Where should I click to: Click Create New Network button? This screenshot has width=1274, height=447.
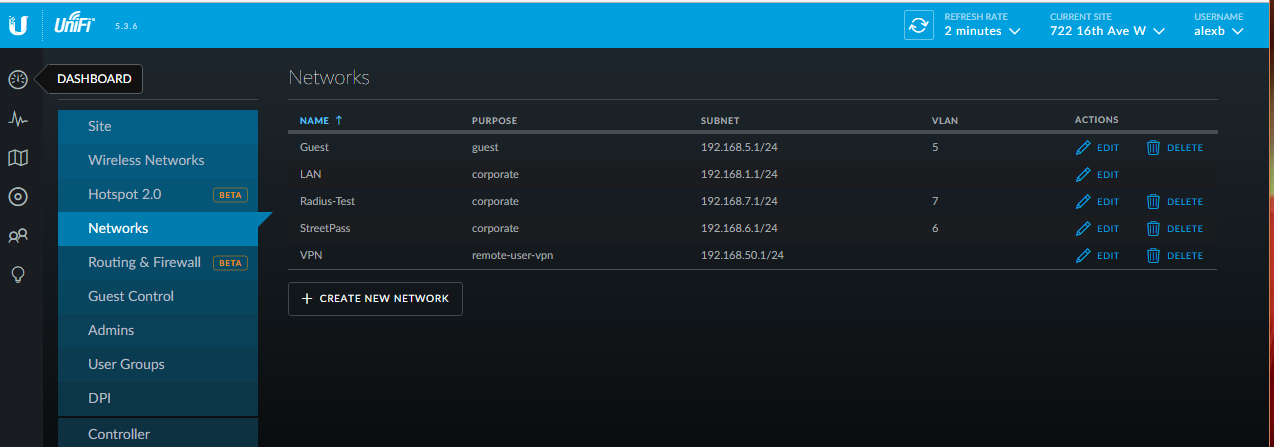pyautogui.click(x=375, y=299)
